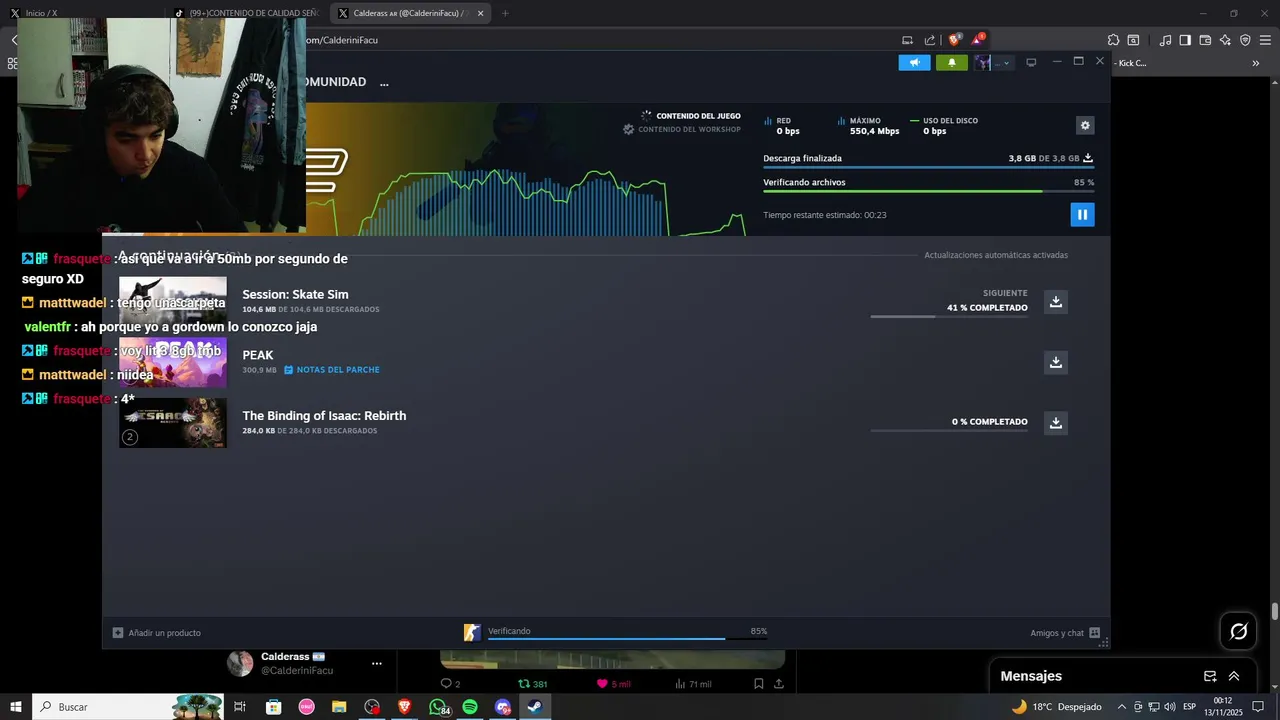Pause the current Steam download
Viewport: 1280px width, 720px height.
pos(1082,214)
